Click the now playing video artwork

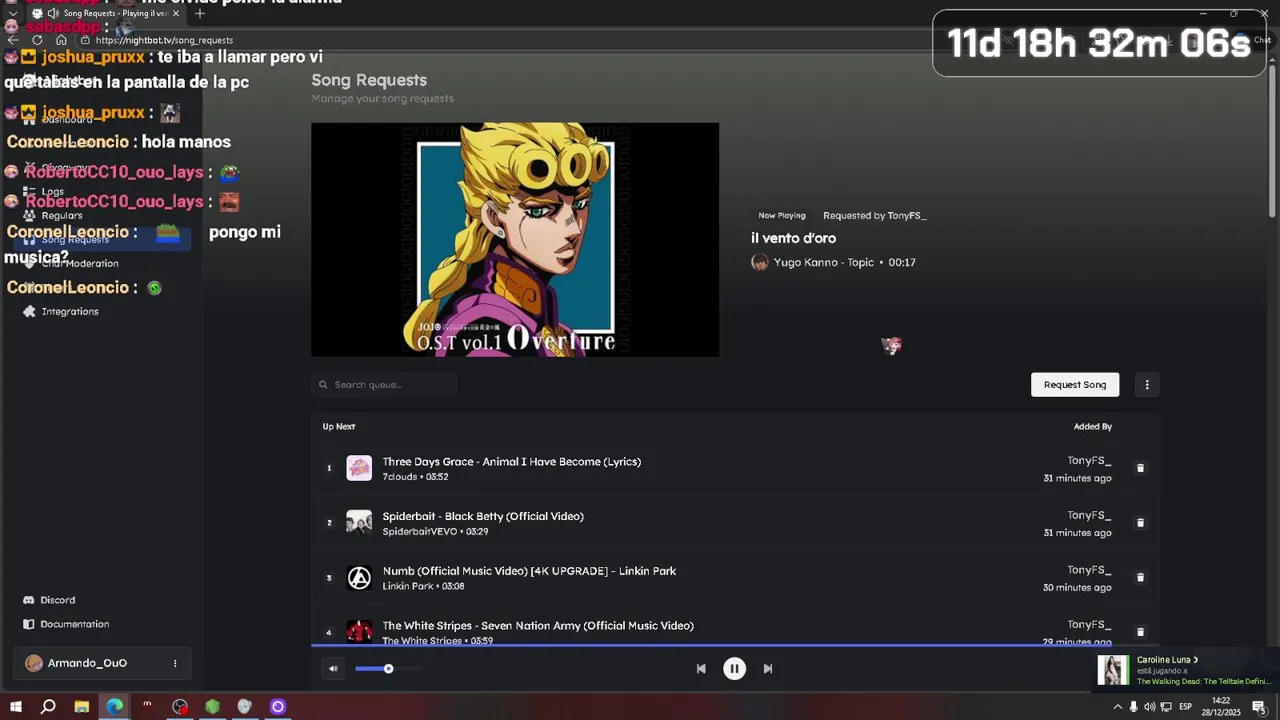coord(515,240)
